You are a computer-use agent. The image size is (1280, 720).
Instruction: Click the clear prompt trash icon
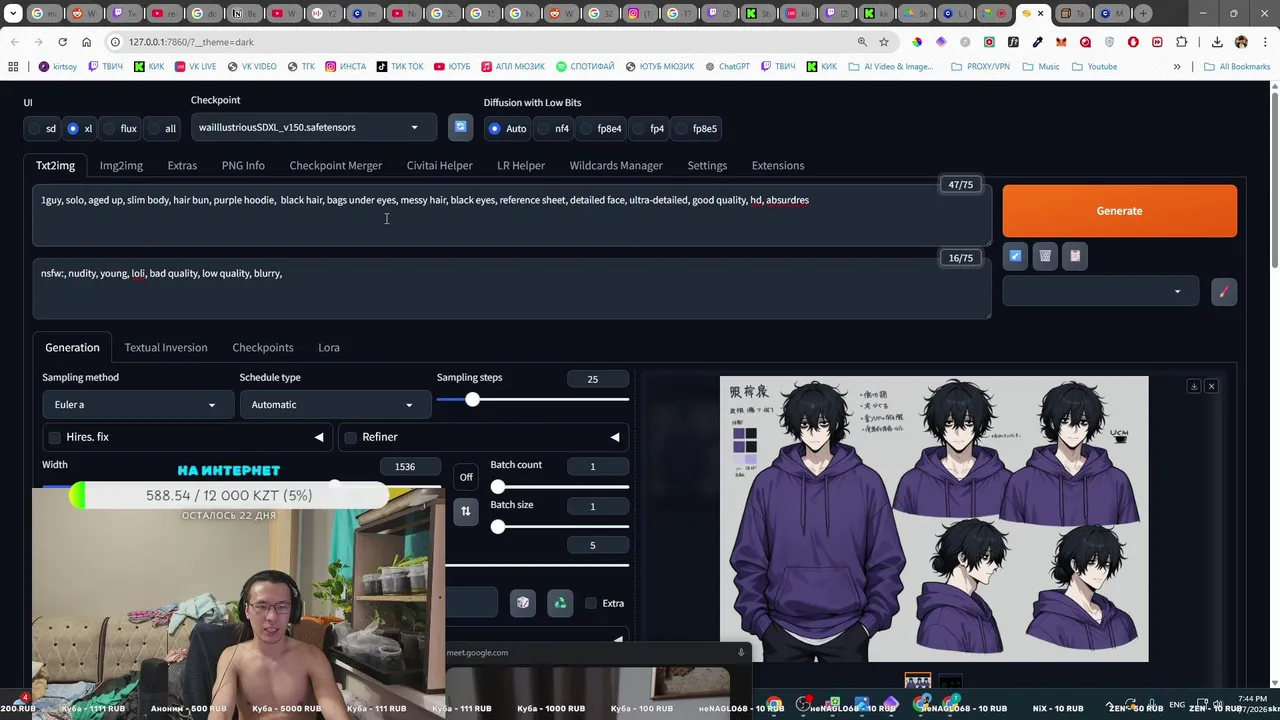[x=1045, y=256]
